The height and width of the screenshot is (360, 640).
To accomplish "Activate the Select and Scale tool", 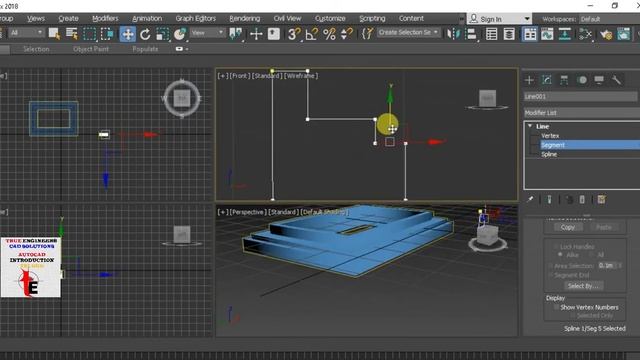I will tap(162, 34).
